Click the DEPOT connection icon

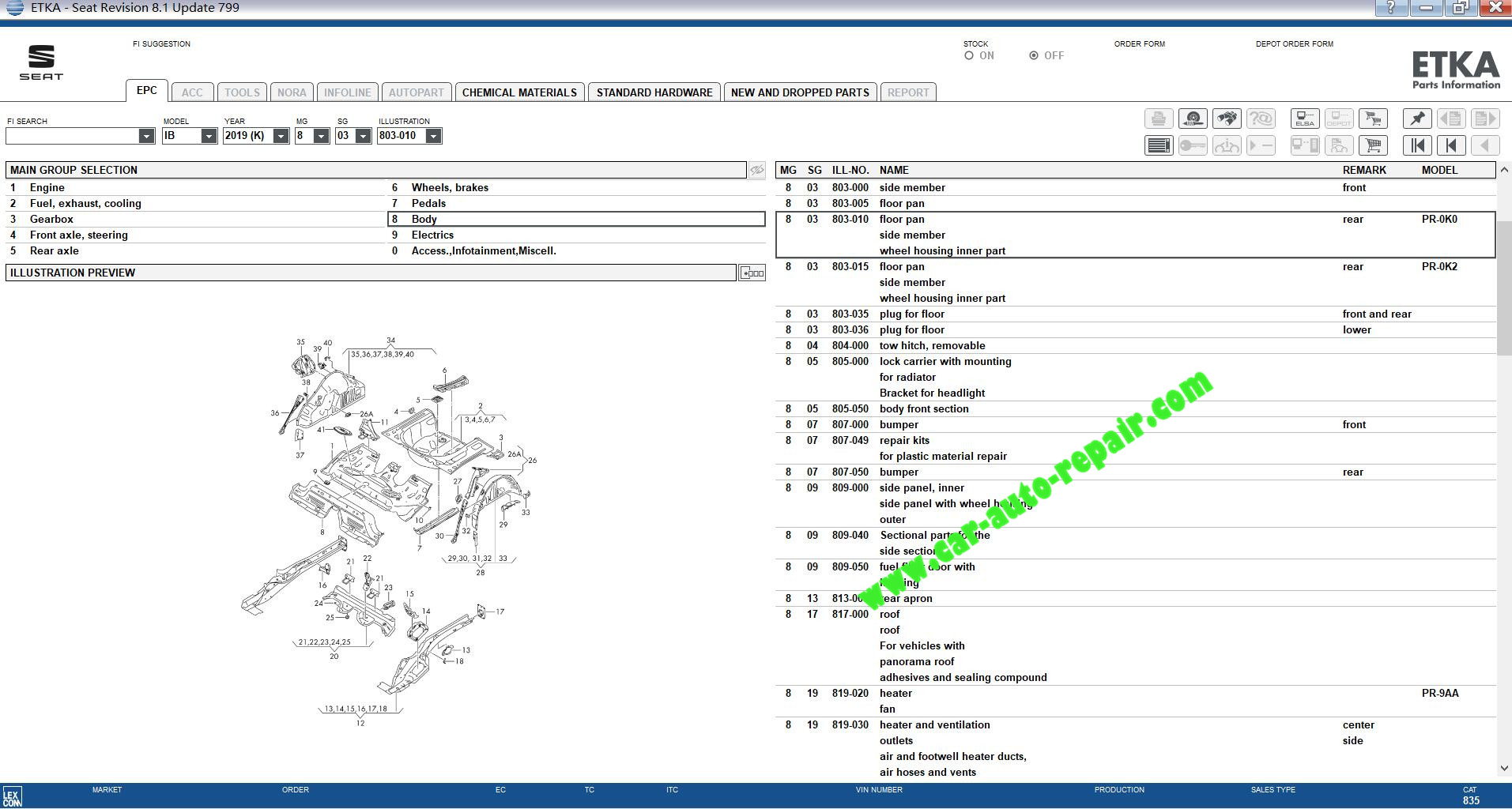pos(1339,119)
